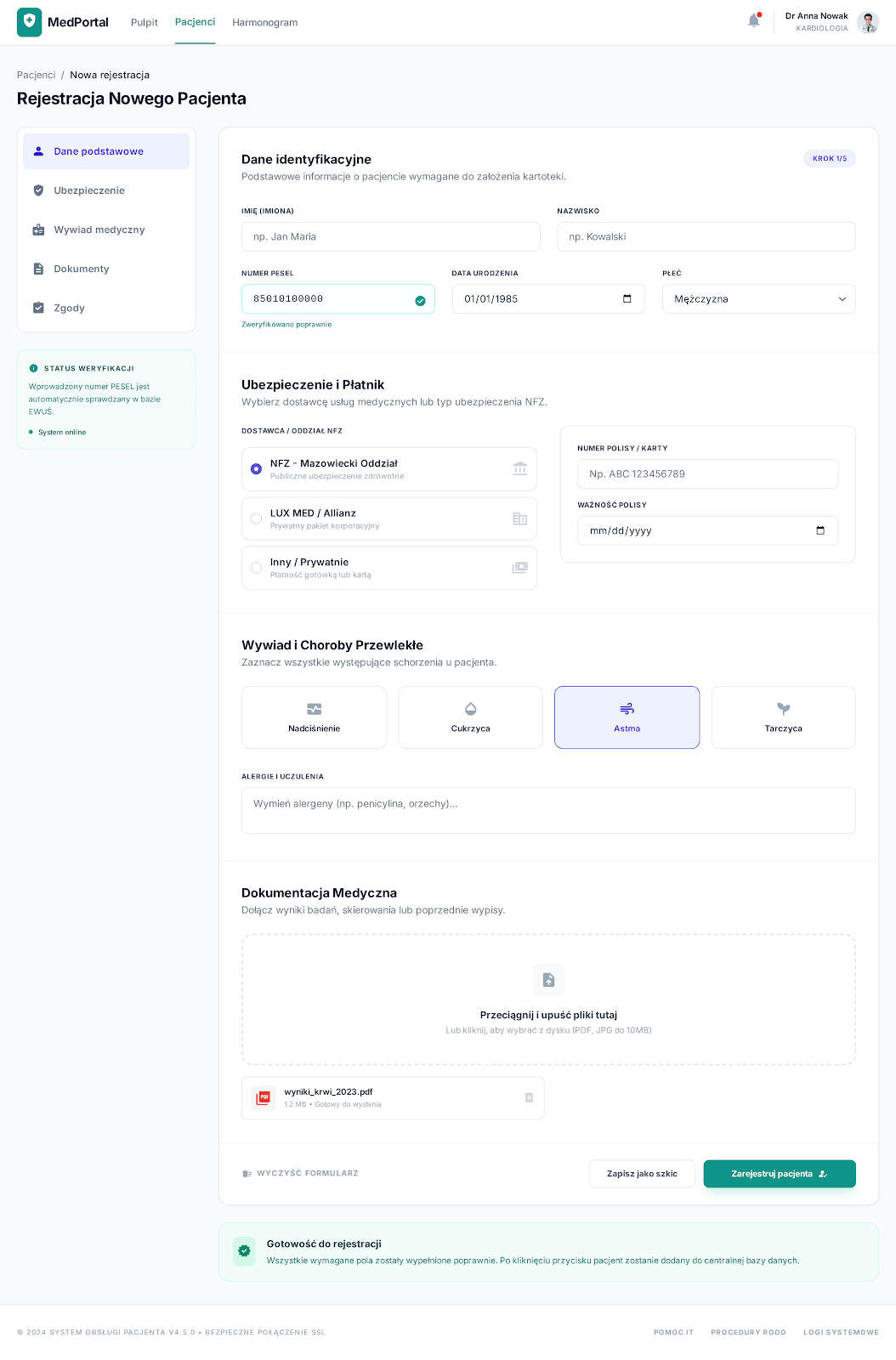Deselect the Astma condition card
Viewport: 896px width, 1360px height.
click(627, 717)
